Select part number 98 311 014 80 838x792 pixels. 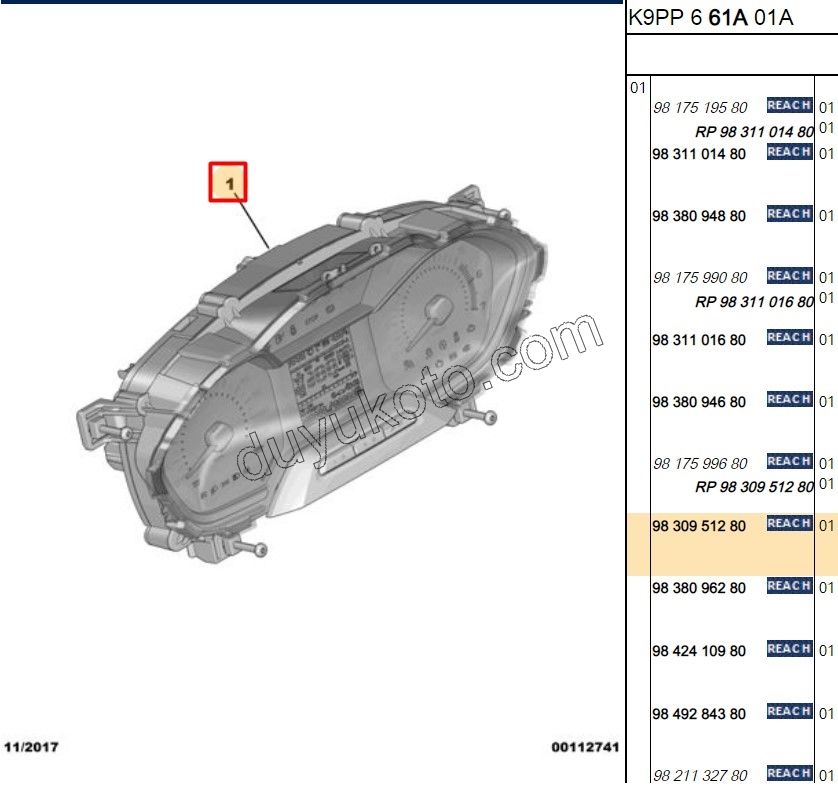pos(699,154)
